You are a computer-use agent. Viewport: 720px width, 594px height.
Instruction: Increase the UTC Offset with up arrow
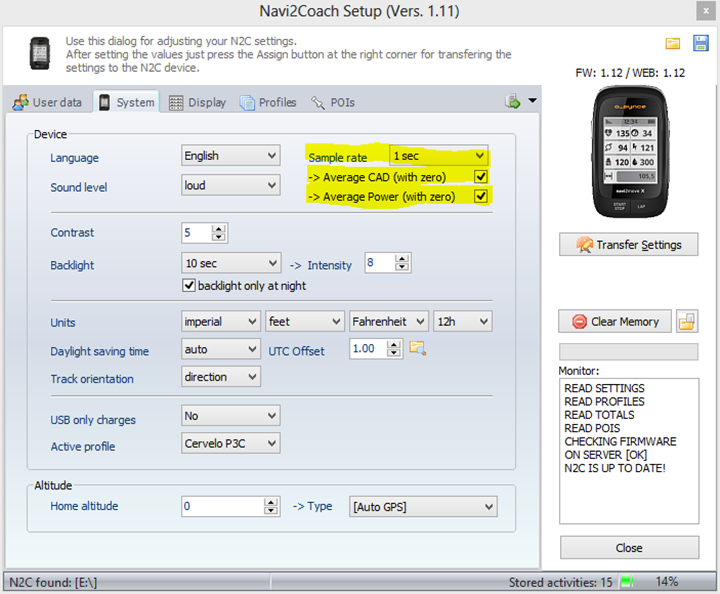coord(394,344)
